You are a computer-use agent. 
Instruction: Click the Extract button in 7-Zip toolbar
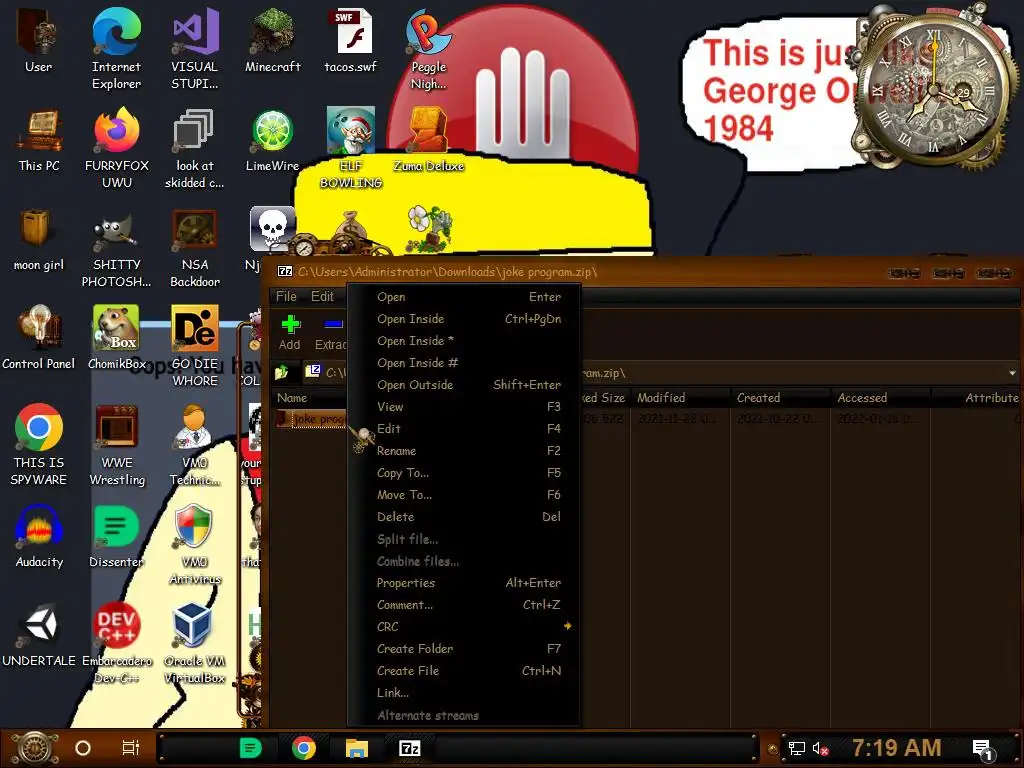331,333
